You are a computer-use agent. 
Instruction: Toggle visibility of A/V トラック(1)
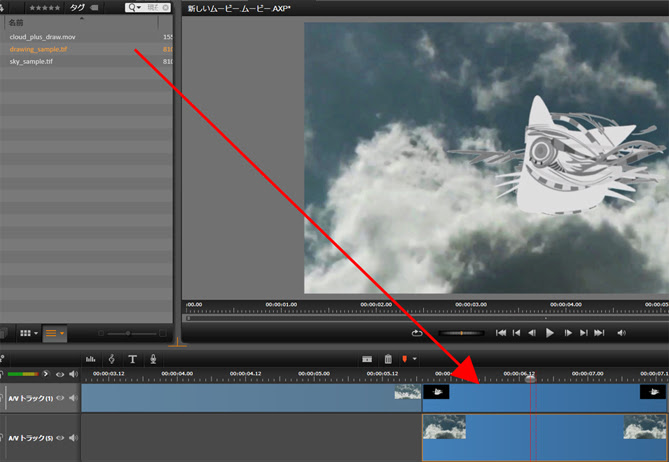pos(60,398)
